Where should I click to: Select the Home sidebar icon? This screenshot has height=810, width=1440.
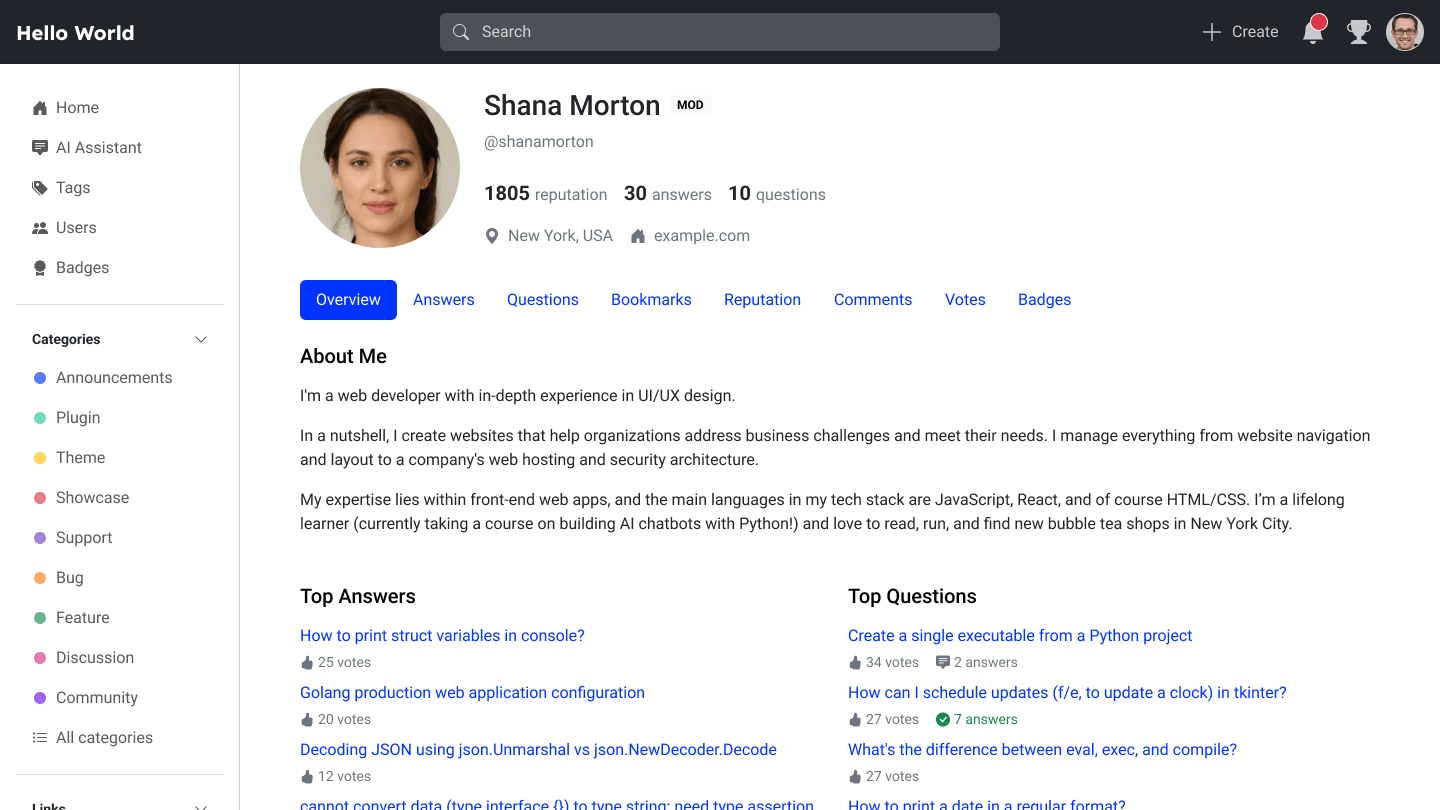tap(41, 107)
